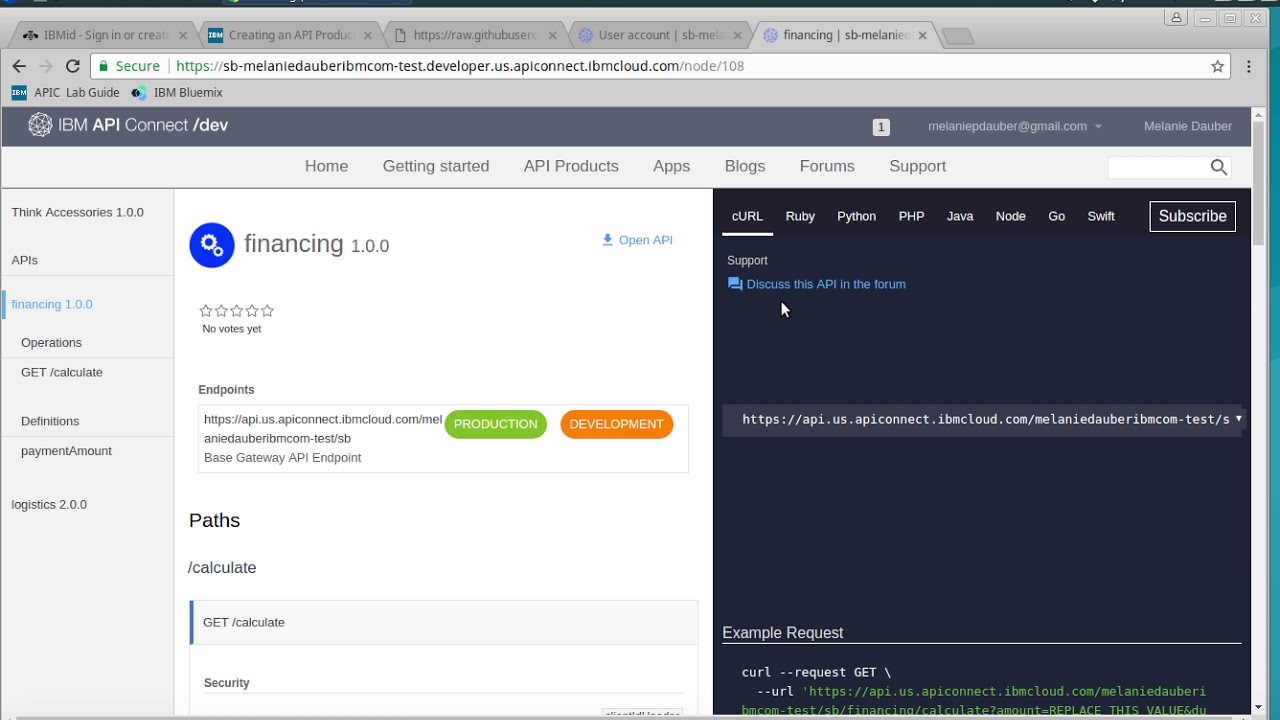
Task: Open the Apps menu item
Action: [671, 166]
